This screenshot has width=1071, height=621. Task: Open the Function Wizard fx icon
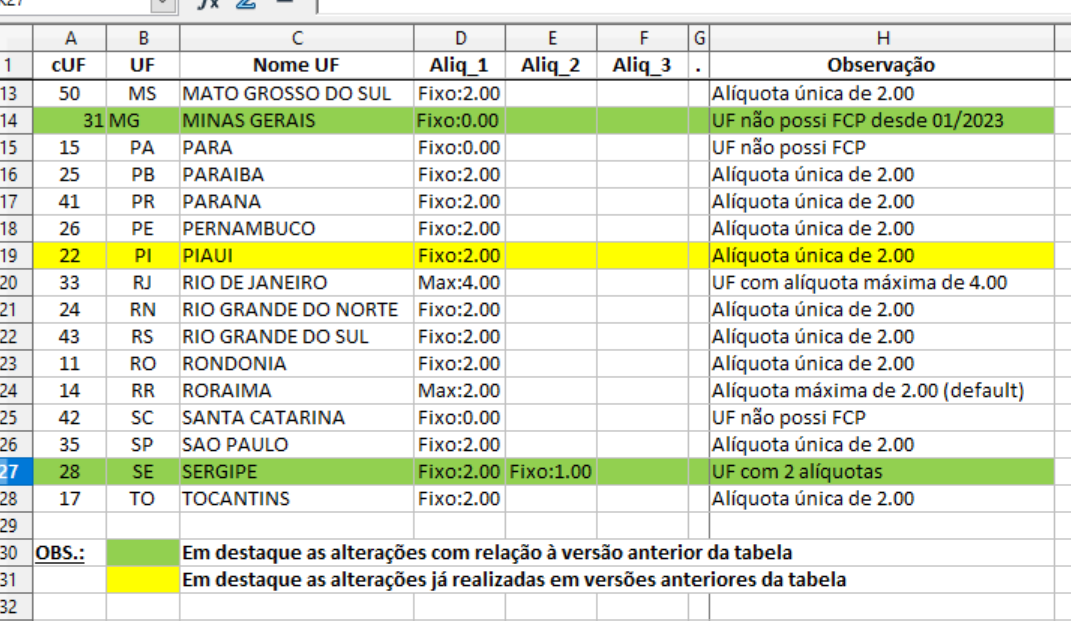208,4
